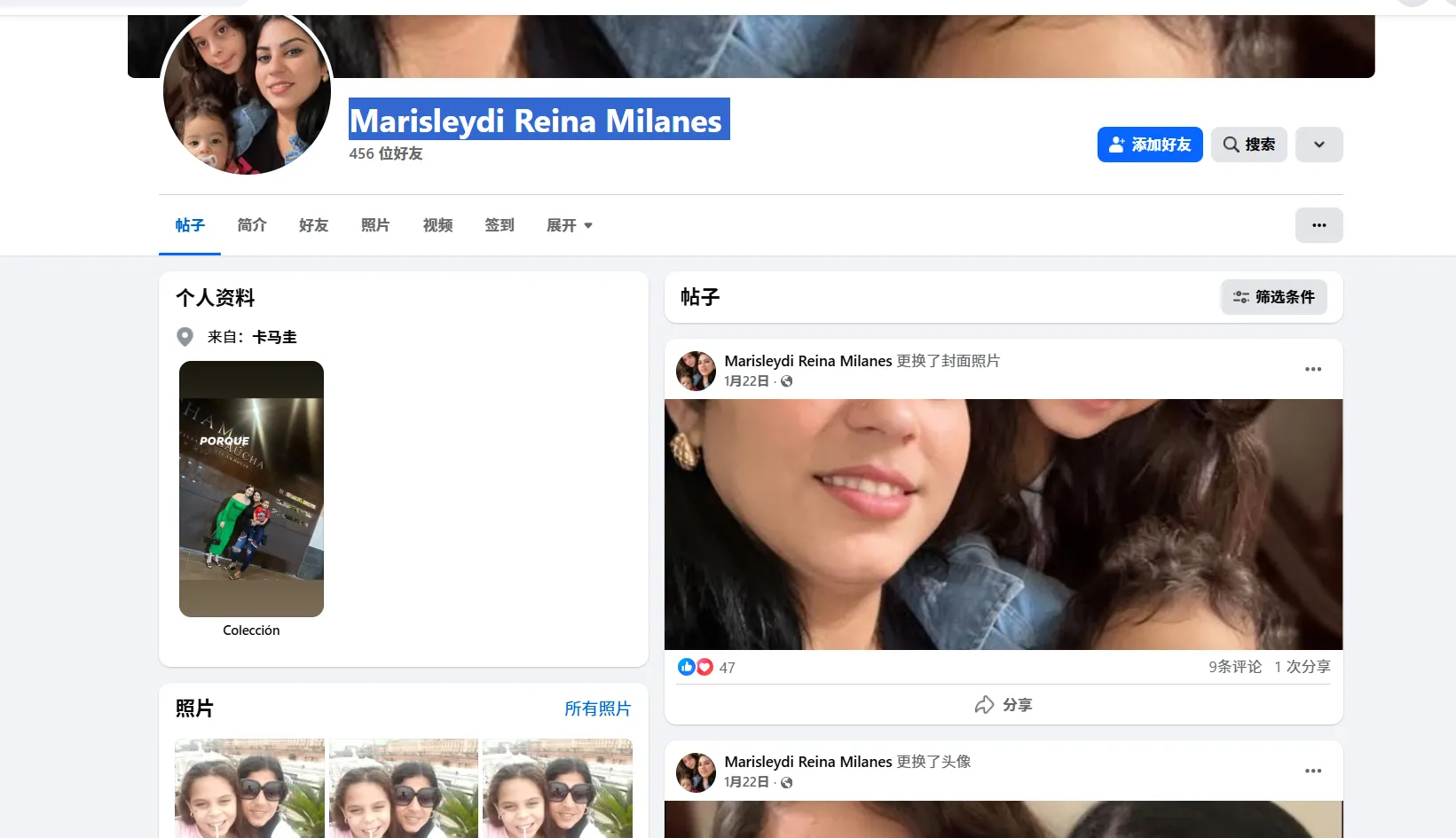Open the 搜索 profile search button
The image size is (1456, 838).
(x=1249, y=145)
